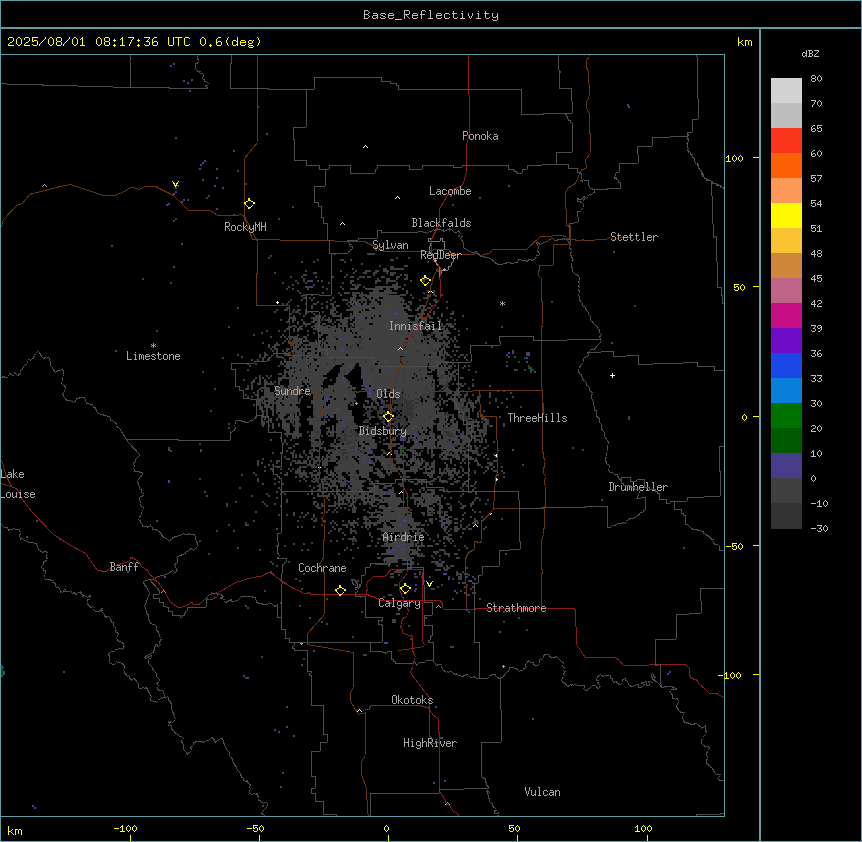Image resolution: width=862 pixels, height=842 pixels.
Task: Select the Okotoks label
Action: tap(412, 700)
